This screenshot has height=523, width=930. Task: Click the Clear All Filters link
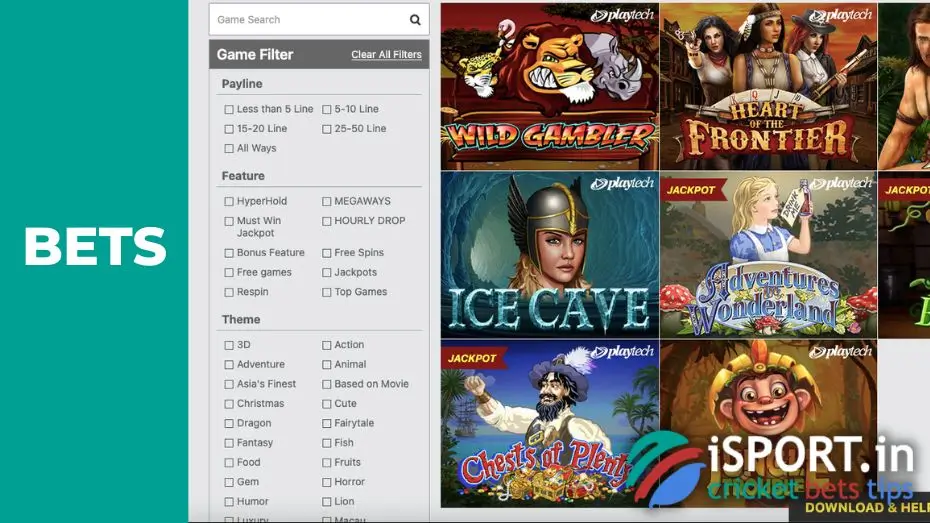coord(386,55)
